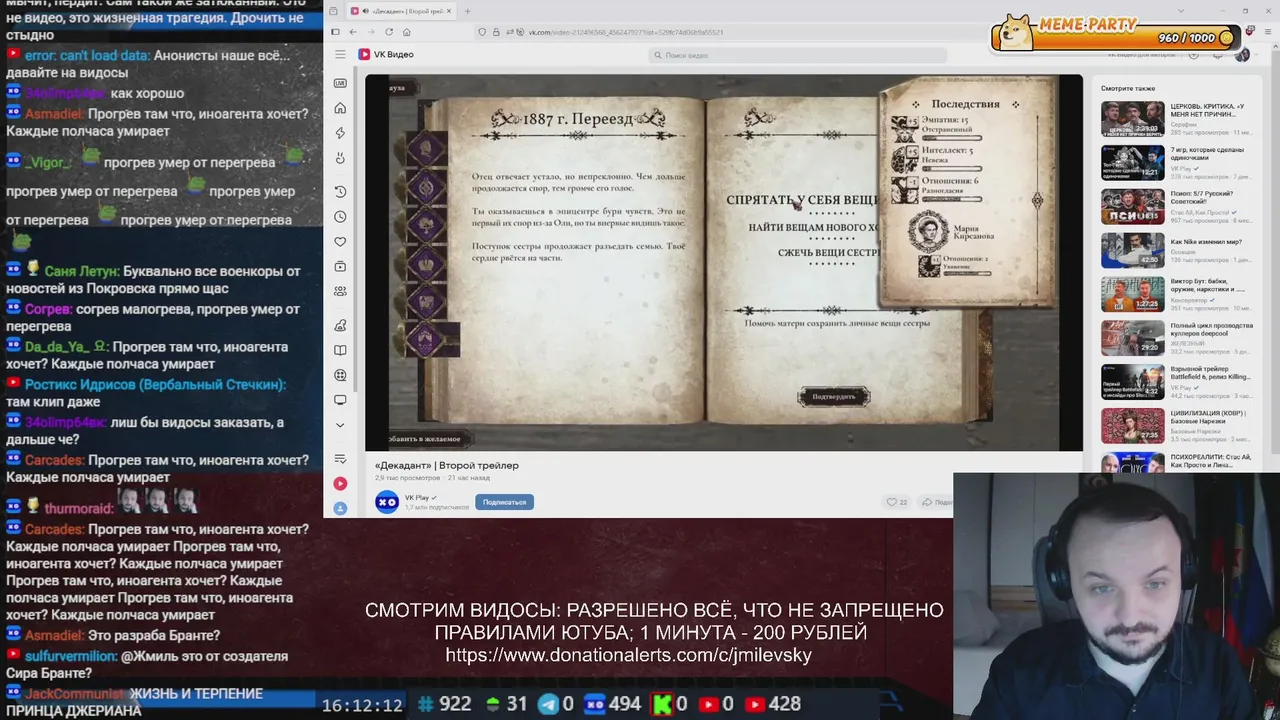This screenshot has width=1280, height=720.
Task: Click the red play circle sidebar icon
Action: [x=340, y=484]
